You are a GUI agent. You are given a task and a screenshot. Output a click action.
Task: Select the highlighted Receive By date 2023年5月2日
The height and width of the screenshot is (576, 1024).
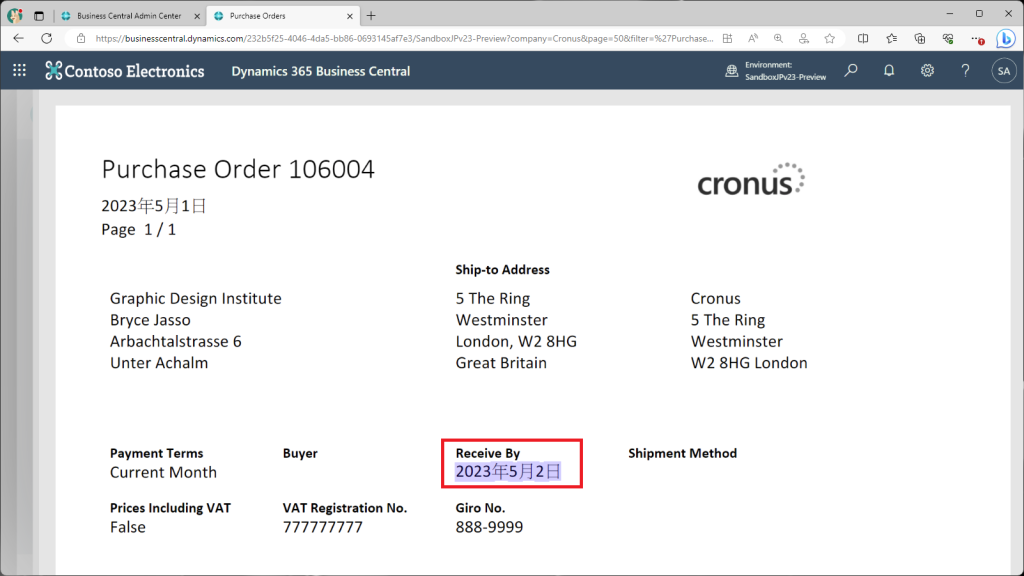507,472
